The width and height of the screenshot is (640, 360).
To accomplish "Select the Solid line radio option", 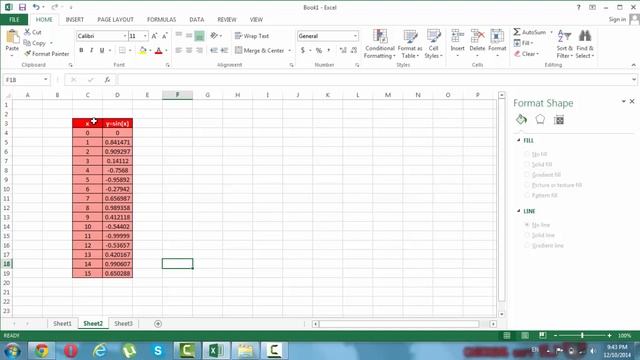I will (527, 235).
